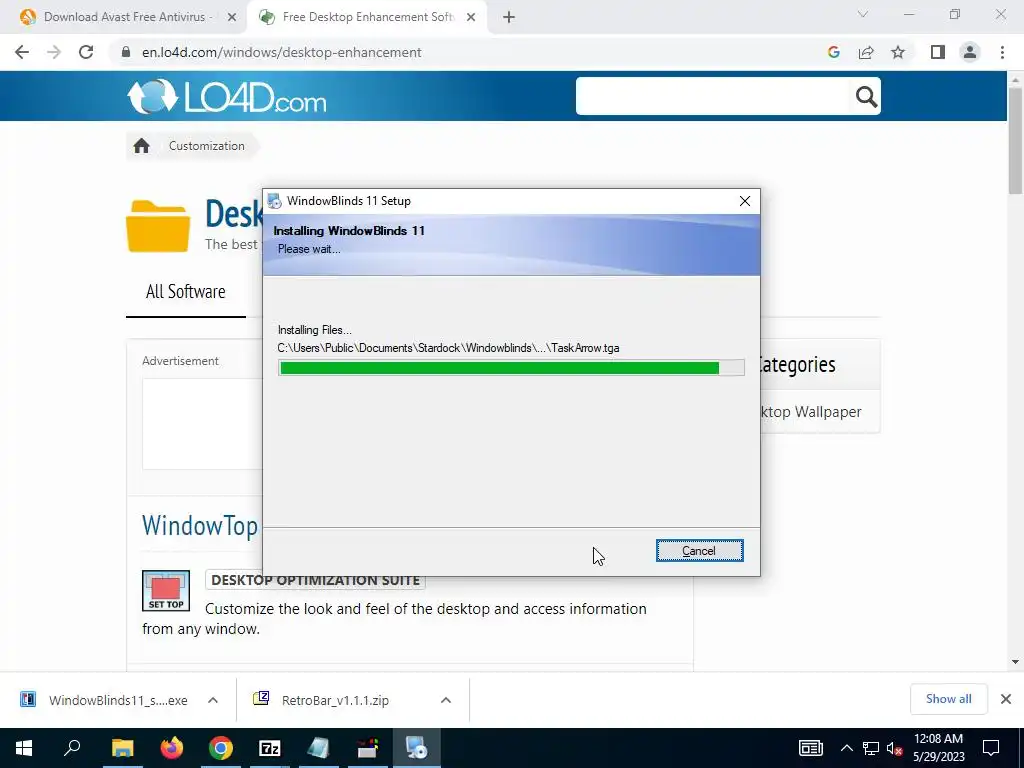The width and height of the screenshot is (1024, 768).
Task: Share this page icon
Action: (x=866, y=52)
